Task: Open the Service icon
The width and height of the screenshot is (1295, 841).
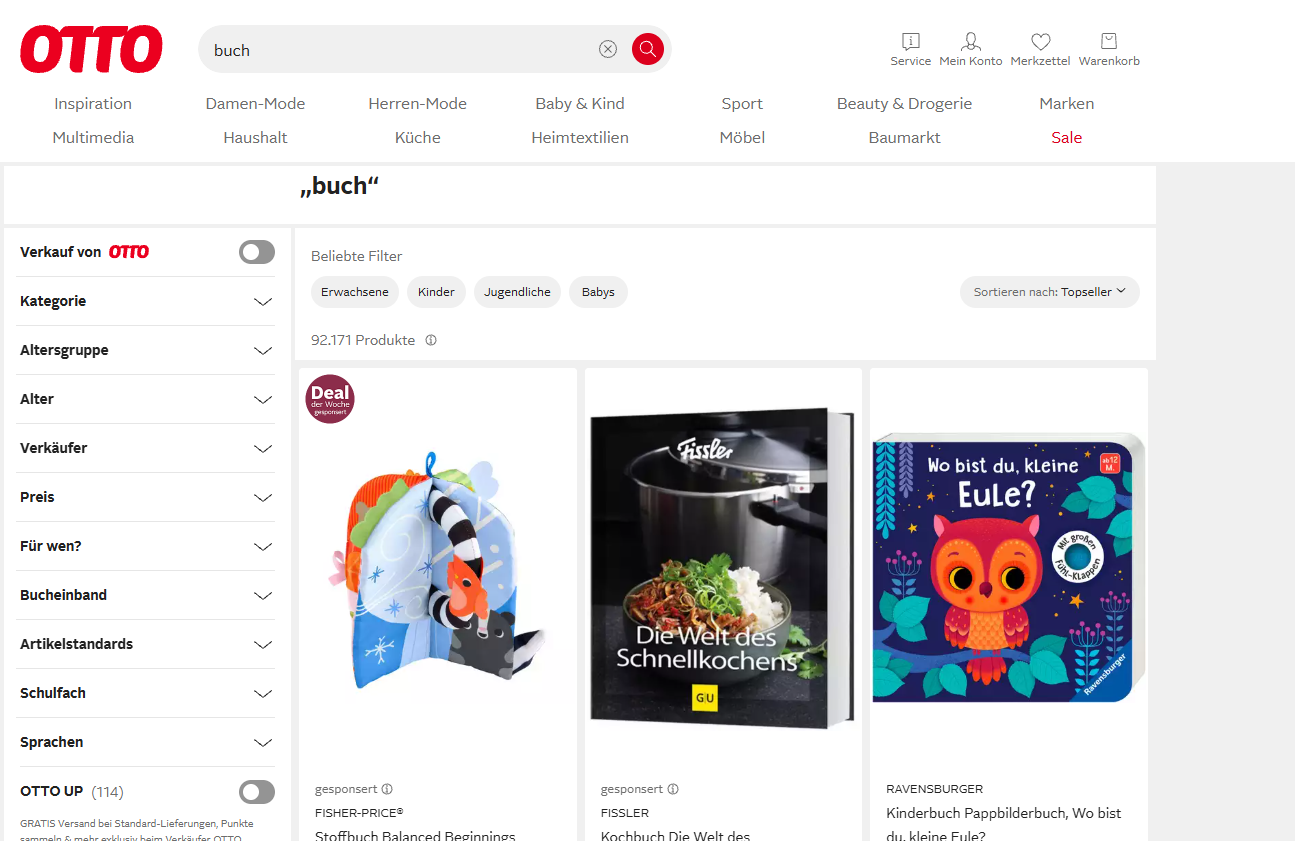Action: [x=910, y=49]
